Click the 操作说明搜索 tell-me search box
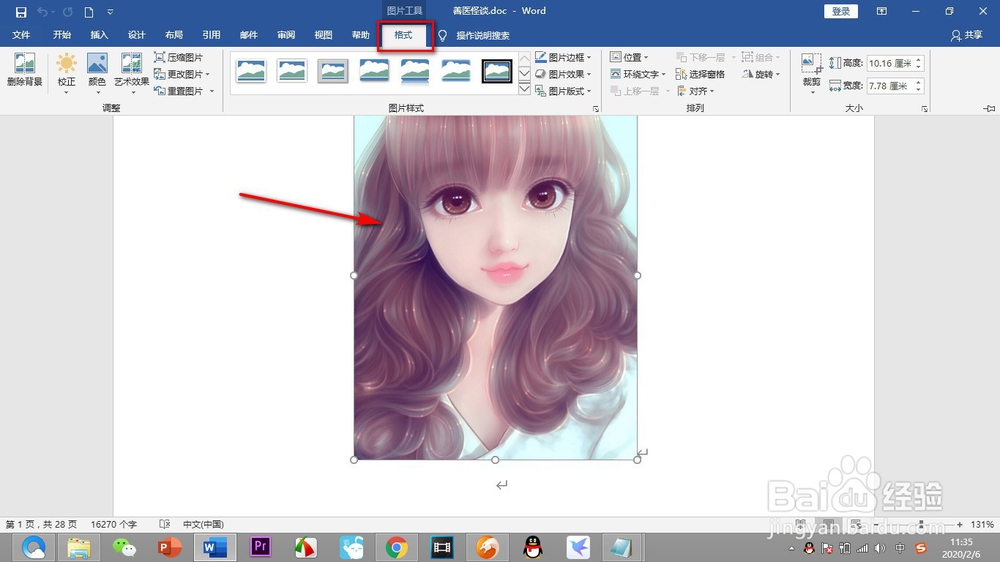Screen dimensions: 1000x562 (x=483, y=36)
